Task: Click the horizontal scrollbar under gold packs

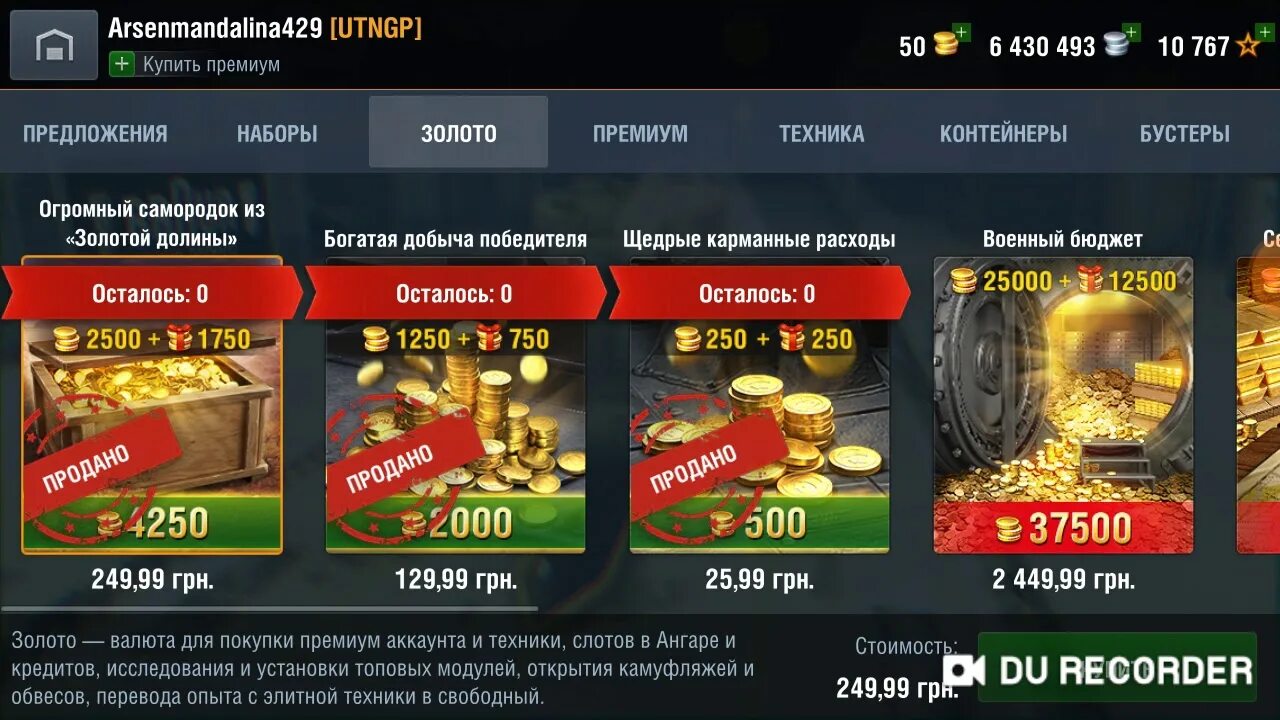Action: pos(270,608)
